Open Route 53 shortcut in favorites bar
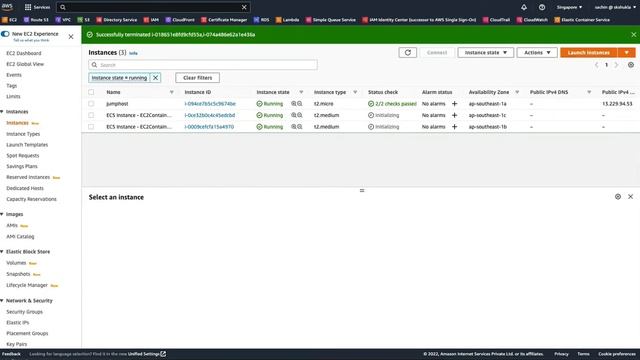 36,20
